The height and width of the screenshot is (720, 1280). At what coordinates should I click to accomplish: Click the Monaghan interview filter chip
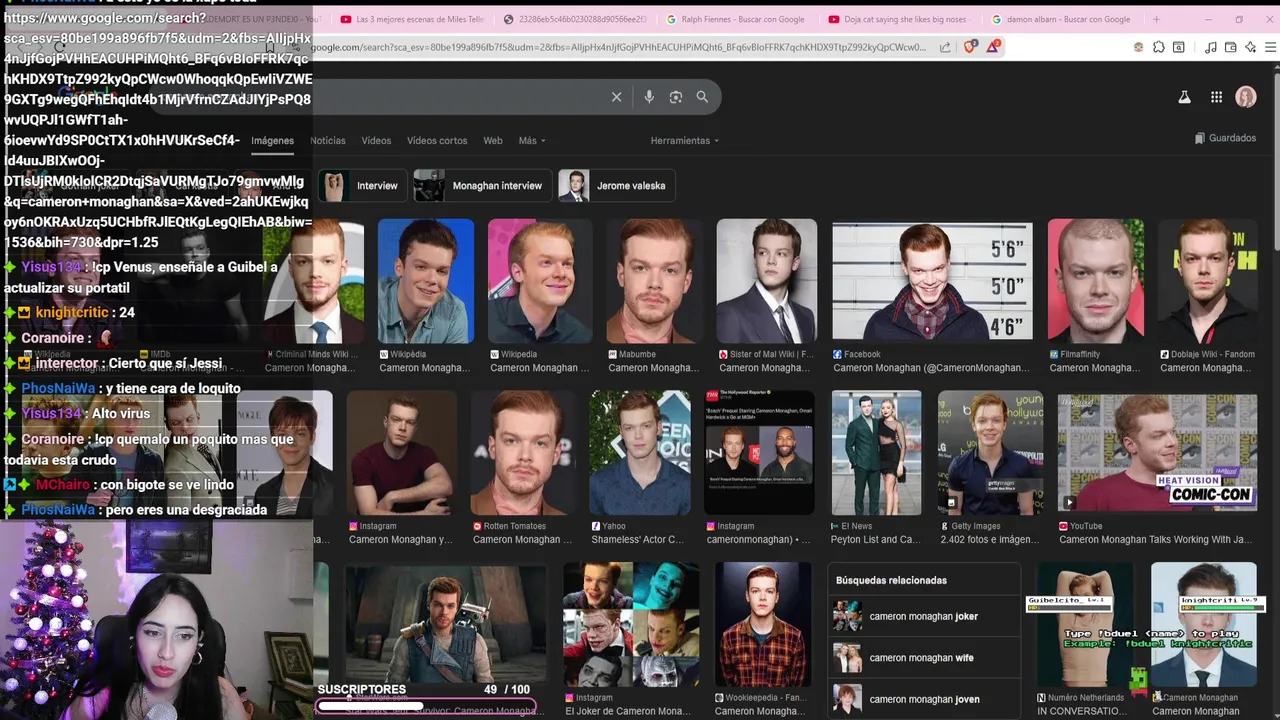[x=483, y=186]
